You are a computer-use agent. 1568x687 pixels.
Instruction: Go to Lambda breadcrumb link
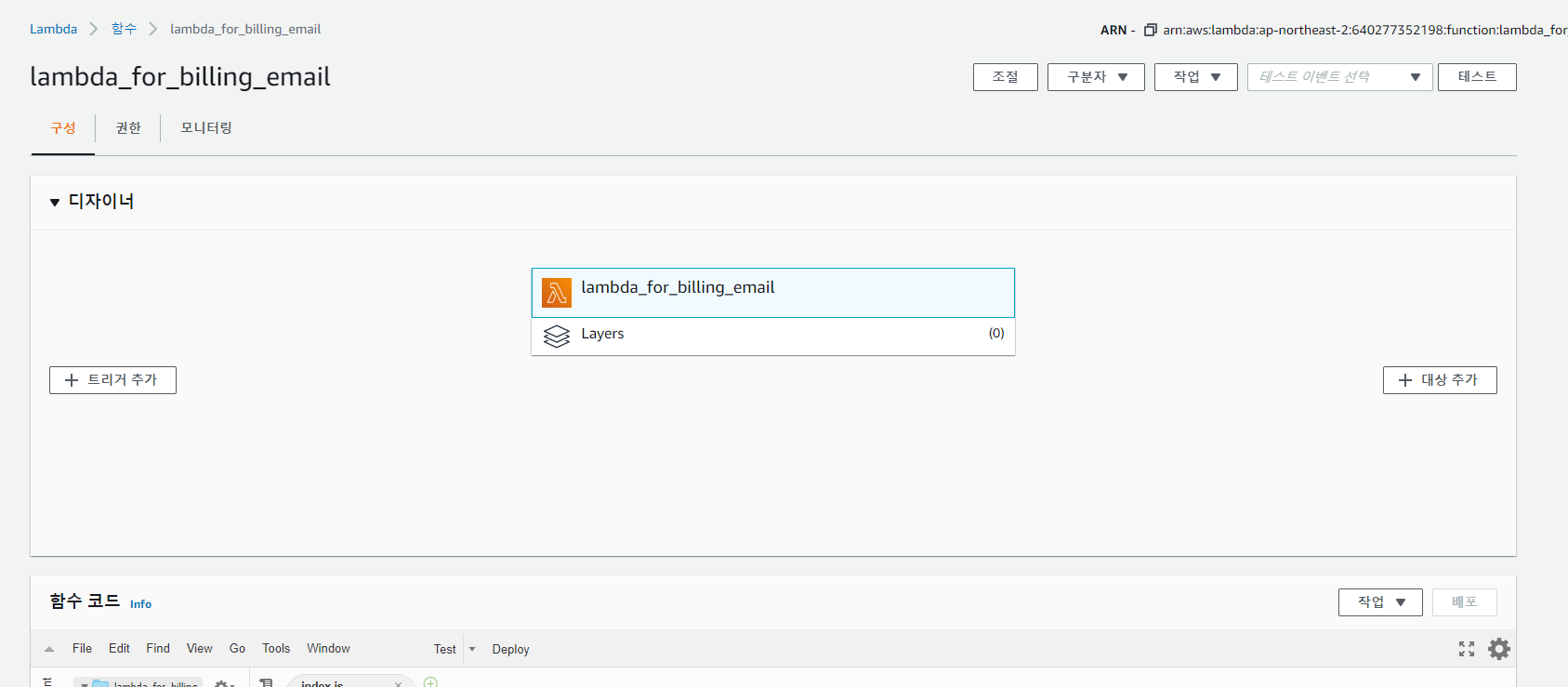point(53,29)
